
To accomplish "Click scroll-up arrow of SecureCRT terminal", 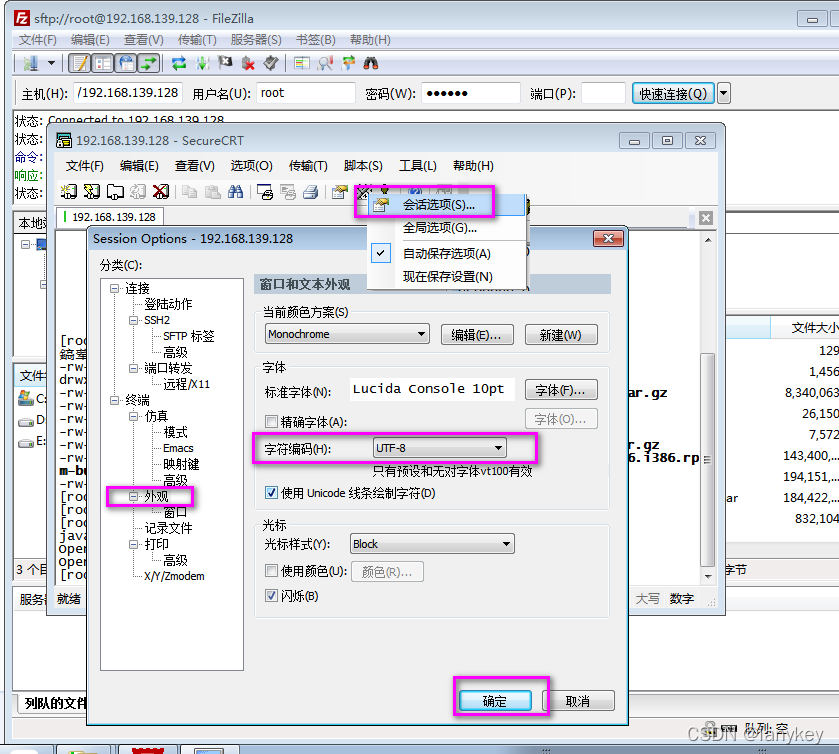I will click(x=707, y=240).
